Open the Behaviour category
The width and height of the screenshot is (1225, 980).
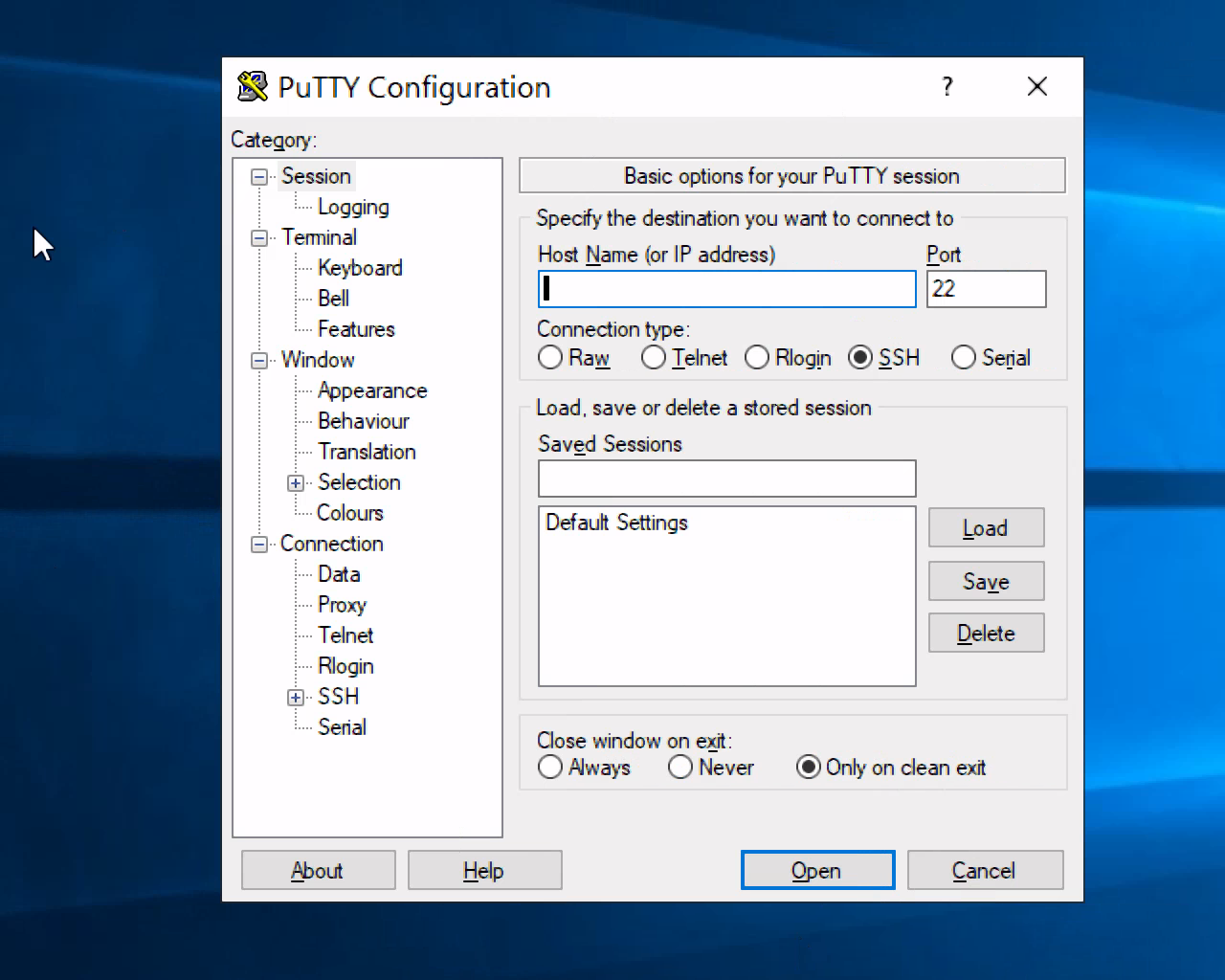(x=364, y=421)
